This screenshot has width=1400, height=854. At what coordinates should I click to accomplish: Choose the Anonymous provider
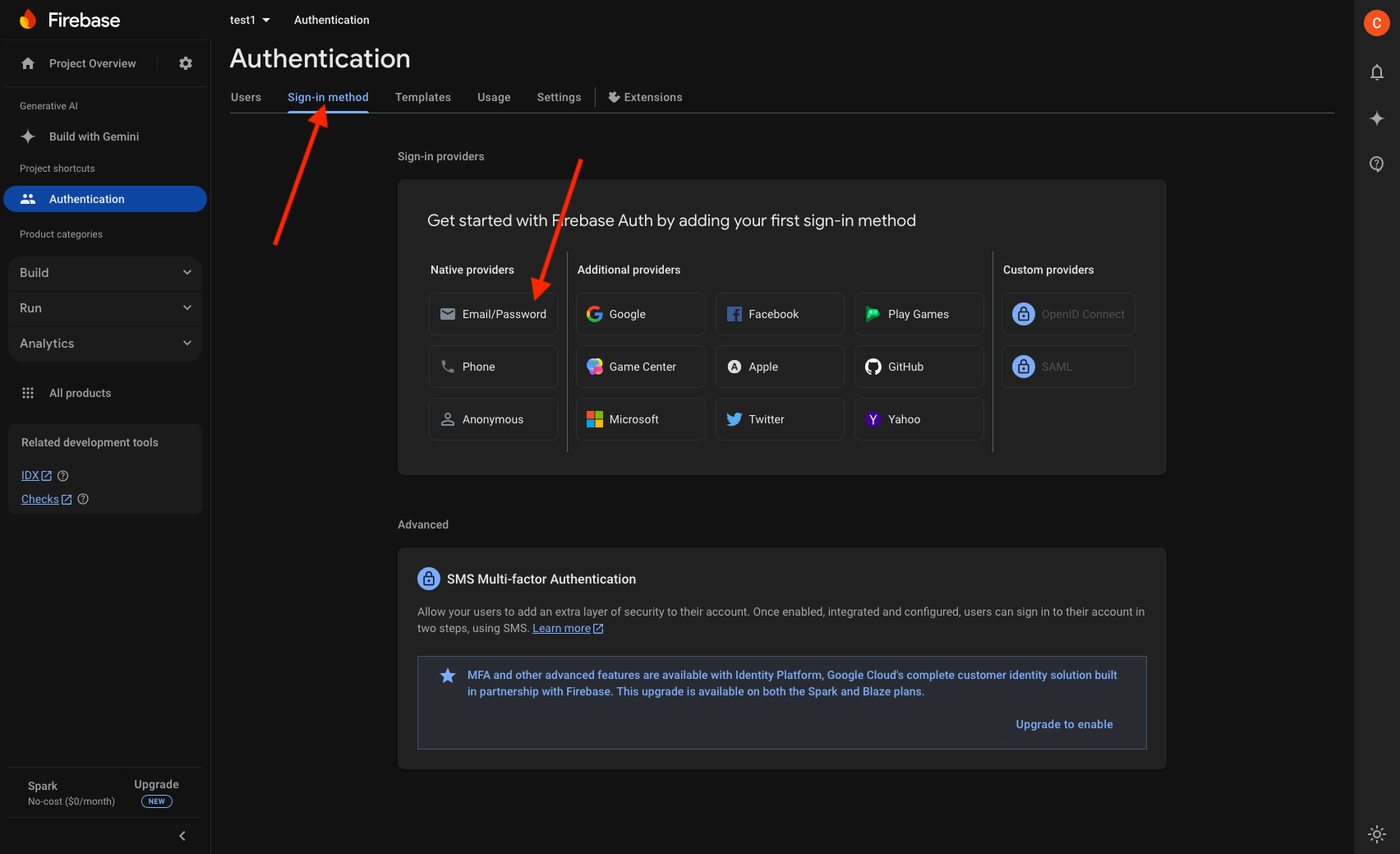click(x=494, y=419)
